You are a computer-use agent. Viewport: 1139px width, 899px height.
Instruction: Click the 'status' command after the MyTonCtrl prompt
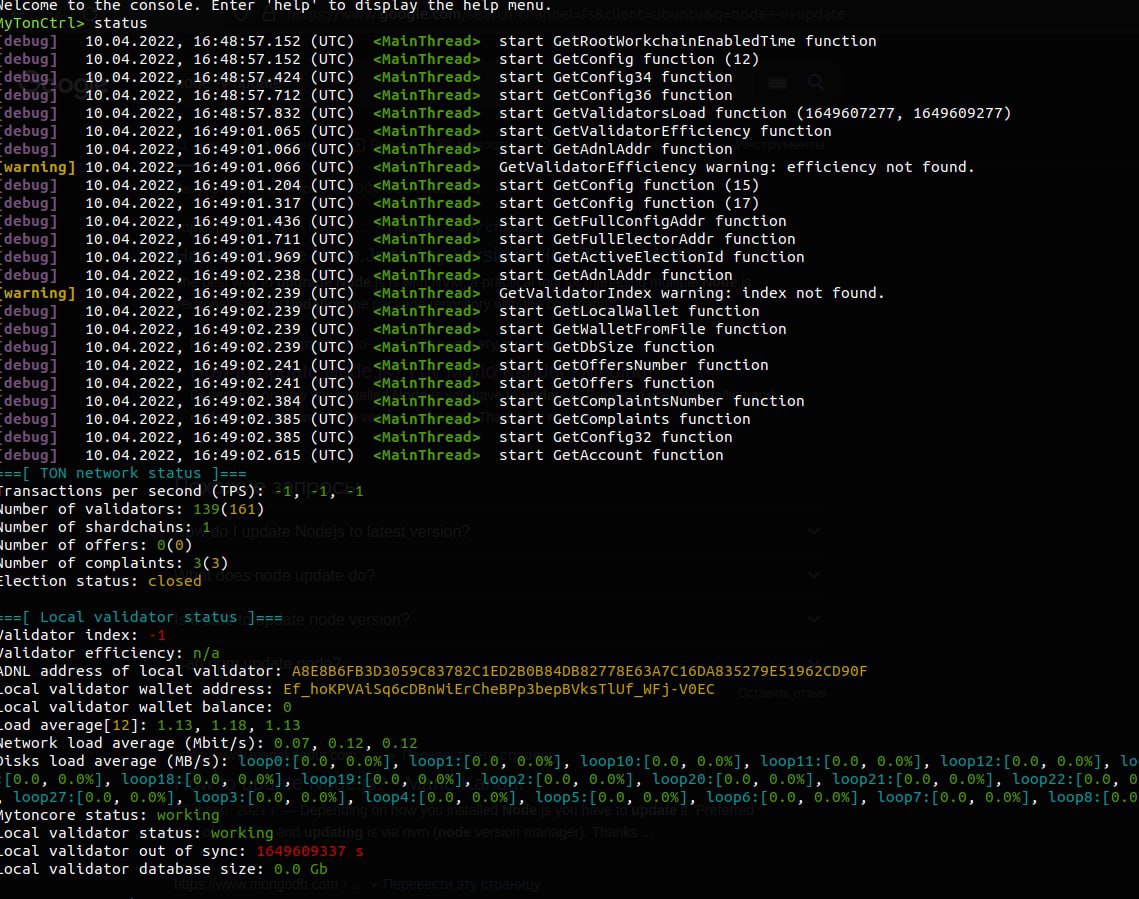tap(121, 23)
